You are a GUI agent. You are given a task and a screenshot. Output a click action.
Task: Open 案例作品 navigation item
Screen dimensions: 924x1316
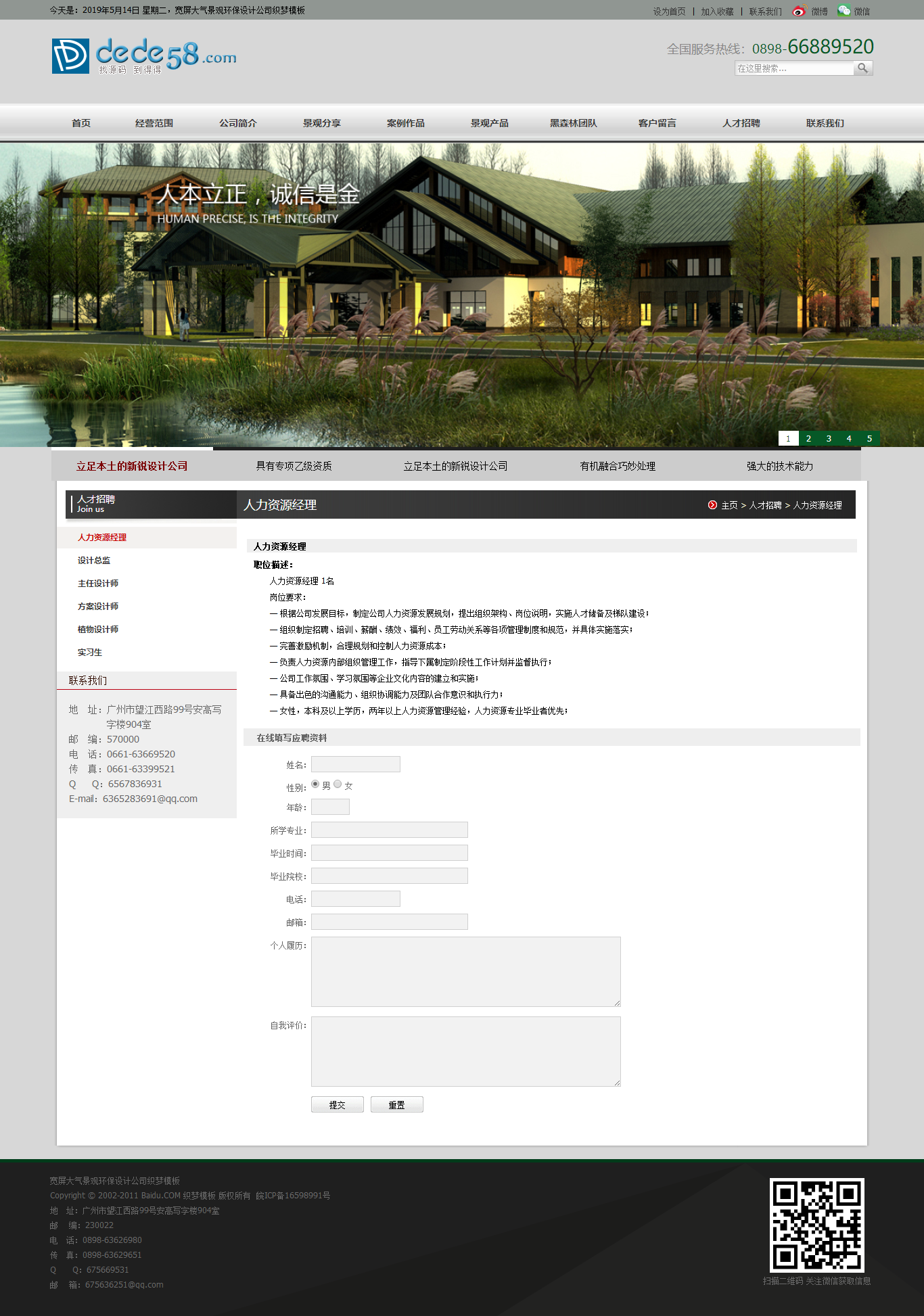coord(406,122)
